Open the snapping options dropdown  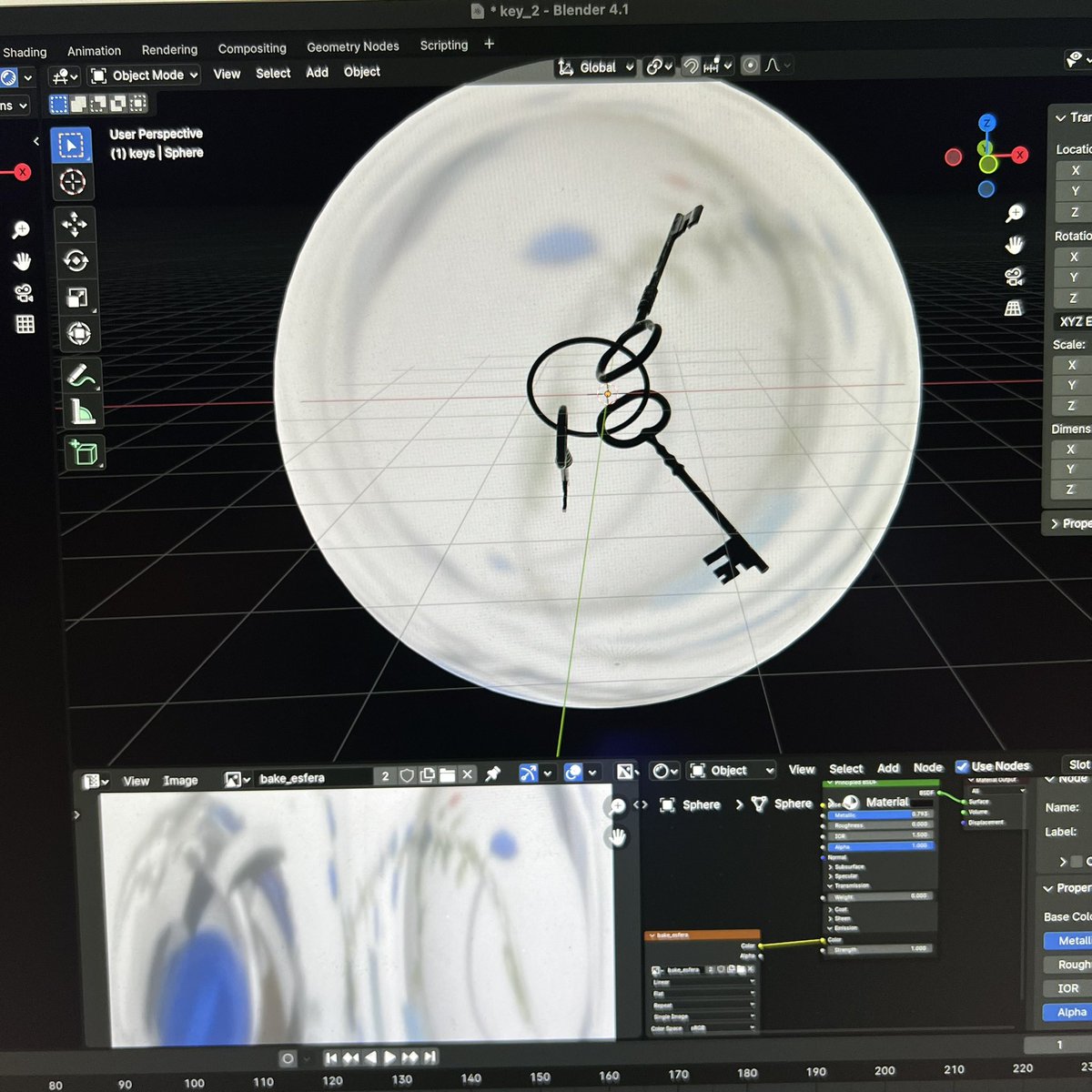[x=718, y=66]
